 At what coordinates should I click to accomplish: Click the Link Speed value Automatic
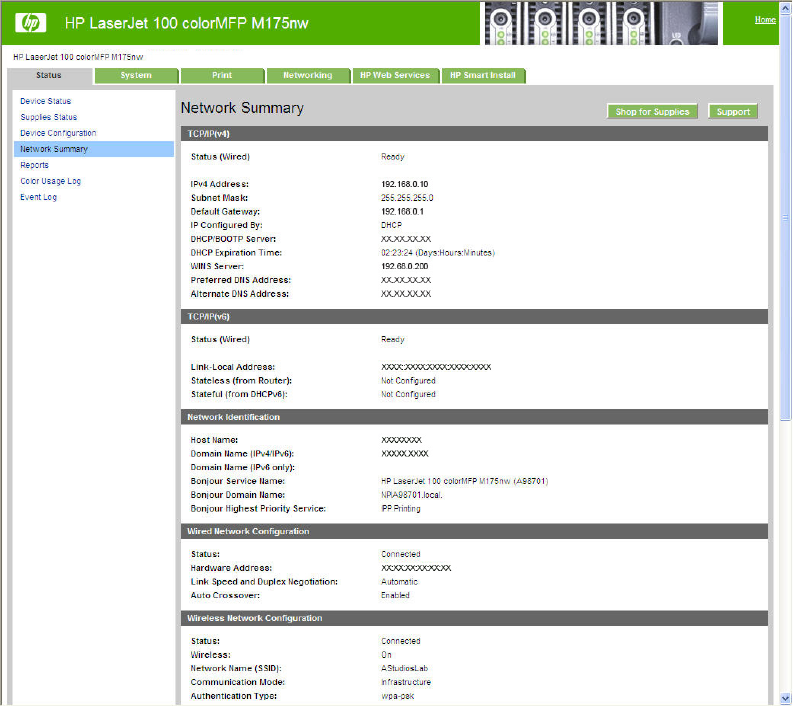coord(400,582)
